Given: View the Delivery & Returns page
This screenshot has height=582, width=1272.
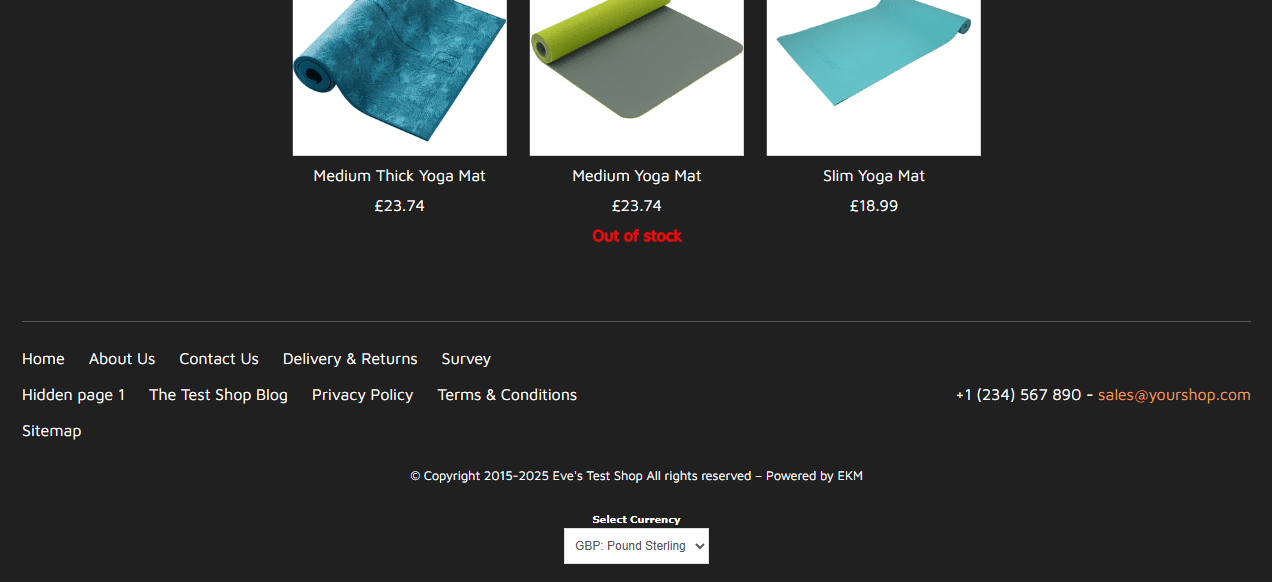Looking at the screenshot, I should point(350,359).
